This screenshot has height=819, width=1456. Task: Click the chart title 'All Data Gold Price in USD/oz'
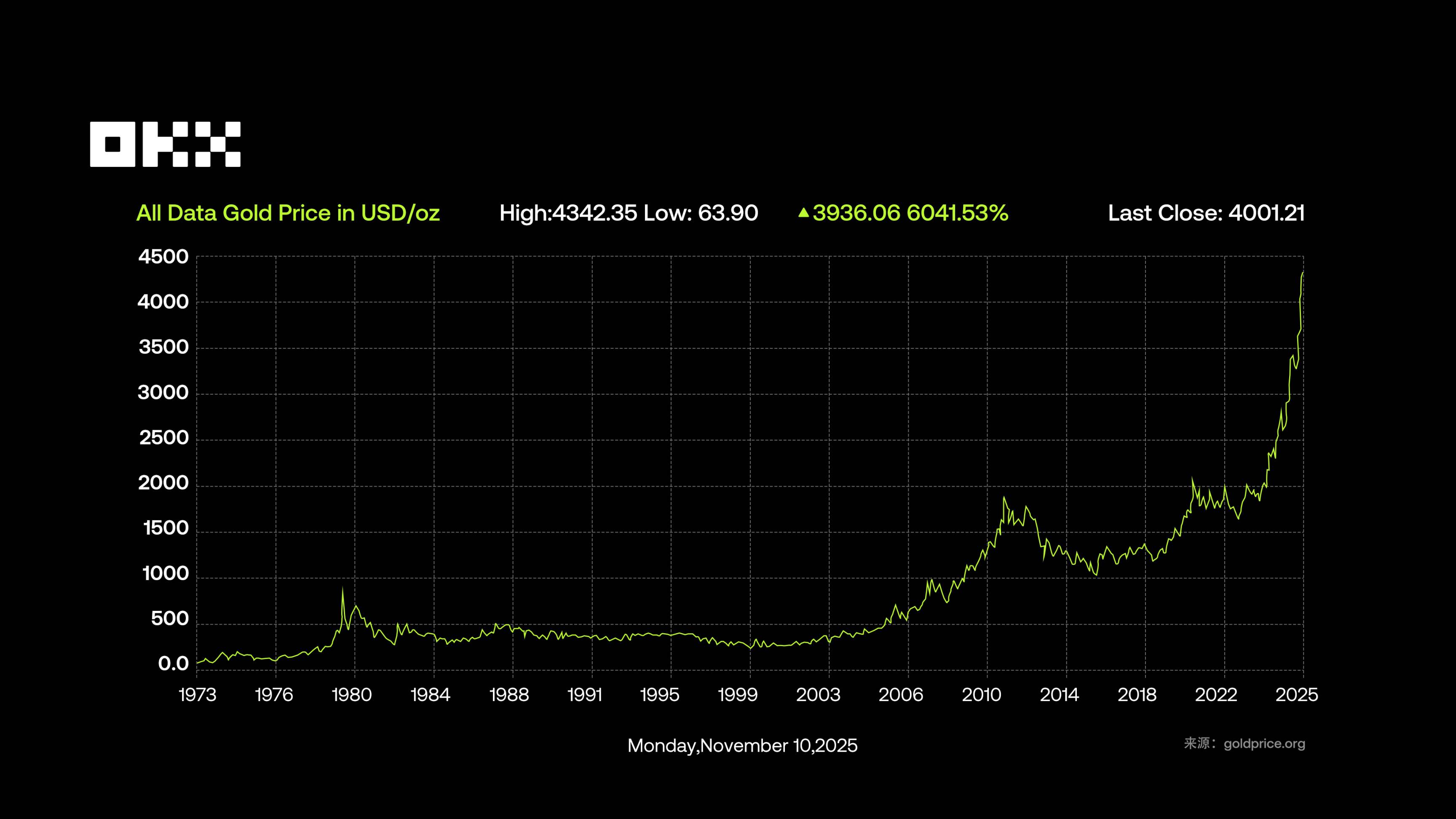pyautogui.click(x=288, y=213)
